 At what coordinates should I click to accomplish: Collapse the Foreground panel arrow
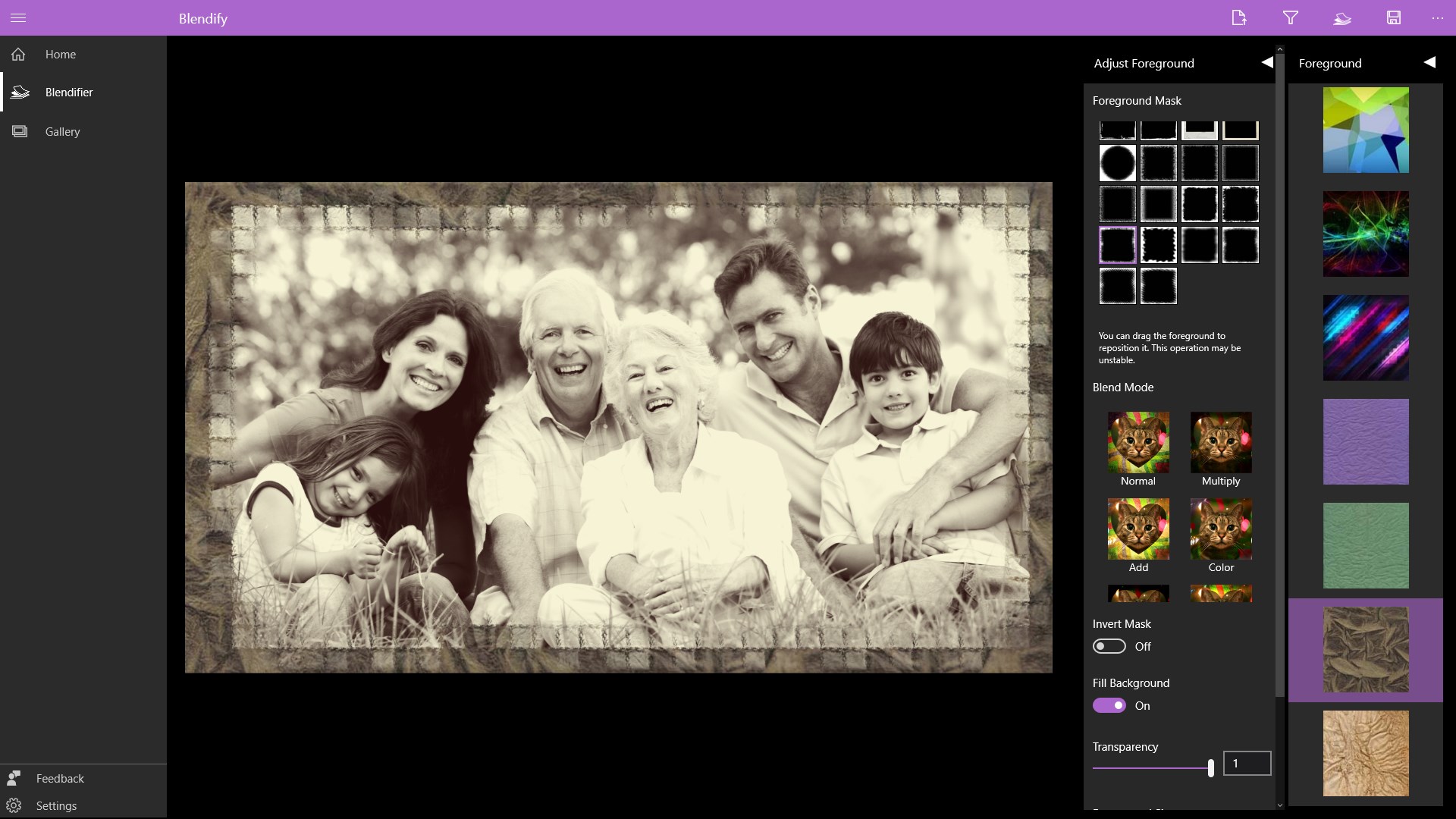click(1429, 62)
